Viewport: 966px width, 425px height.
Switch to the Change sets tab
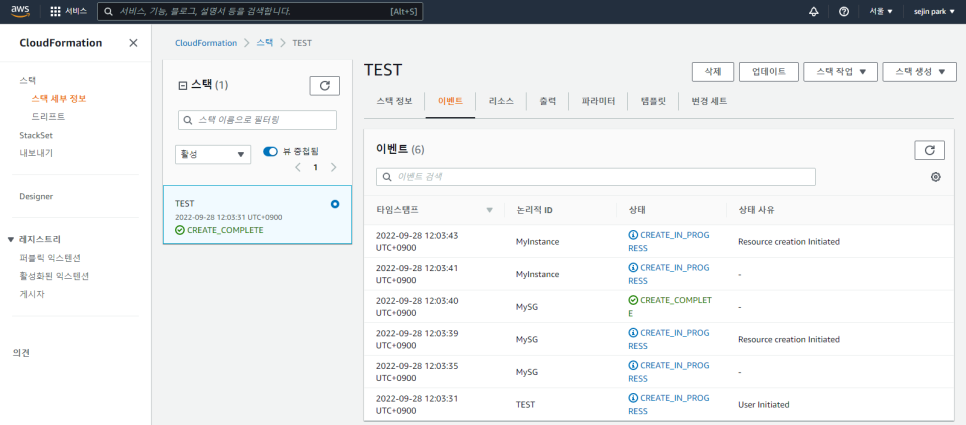coord(709,101)
